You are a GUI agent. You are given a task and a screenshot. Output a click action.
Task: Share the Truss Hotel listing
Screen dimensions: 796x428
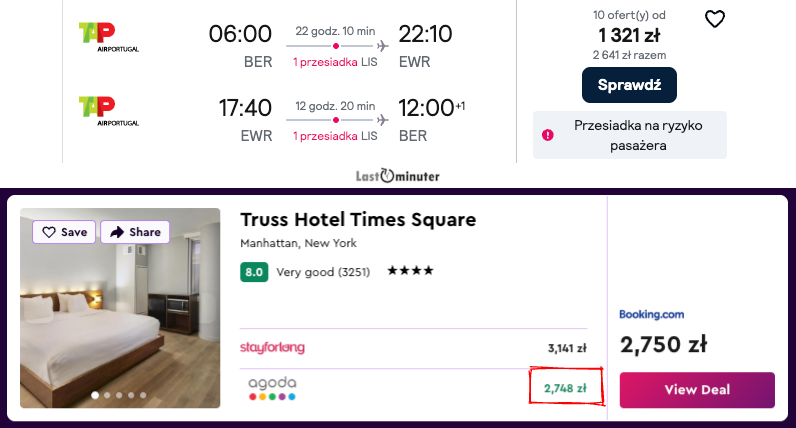tap(135, 232)
